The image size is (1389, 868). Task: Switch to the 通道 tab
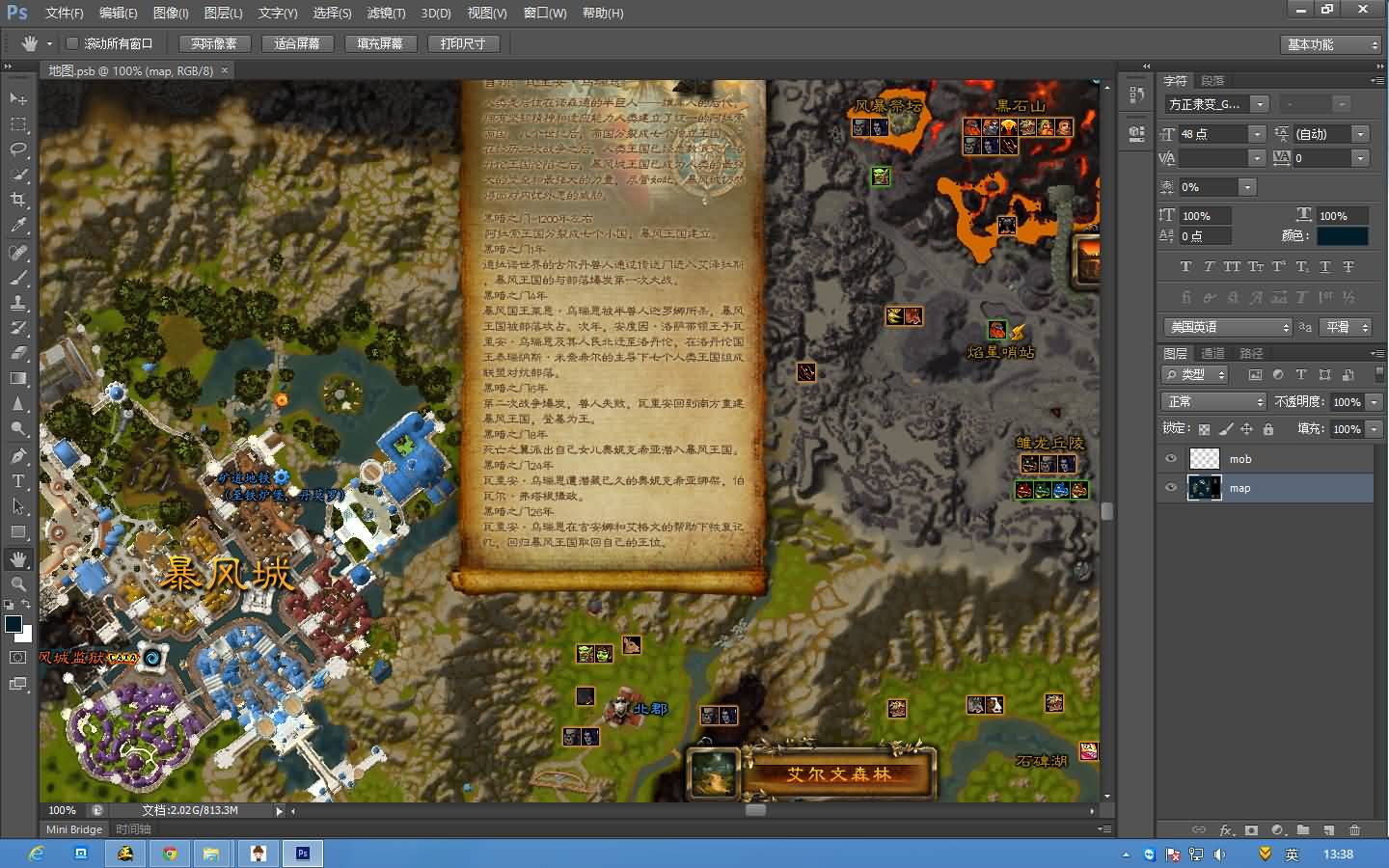click(1212, 353)
